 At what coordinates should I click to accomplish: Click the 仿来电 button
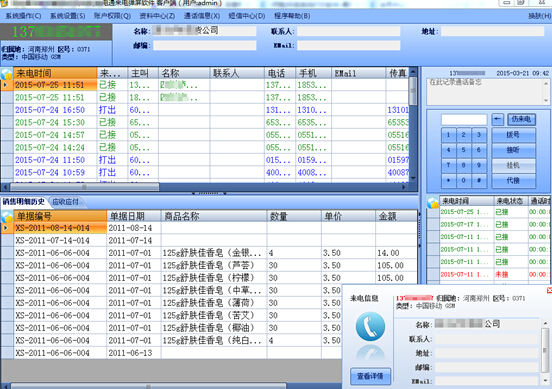pos(521,119)
